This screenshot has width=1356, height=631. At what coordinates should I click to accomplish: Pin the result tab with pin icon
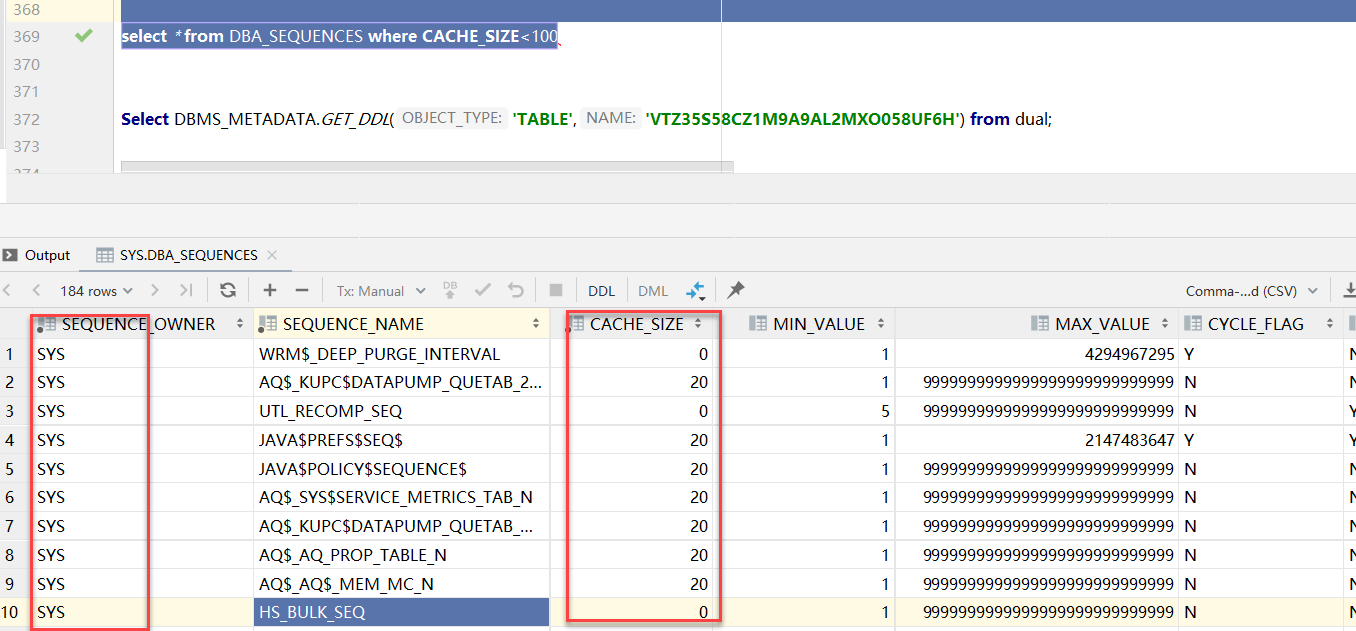(x=736, y=291)
